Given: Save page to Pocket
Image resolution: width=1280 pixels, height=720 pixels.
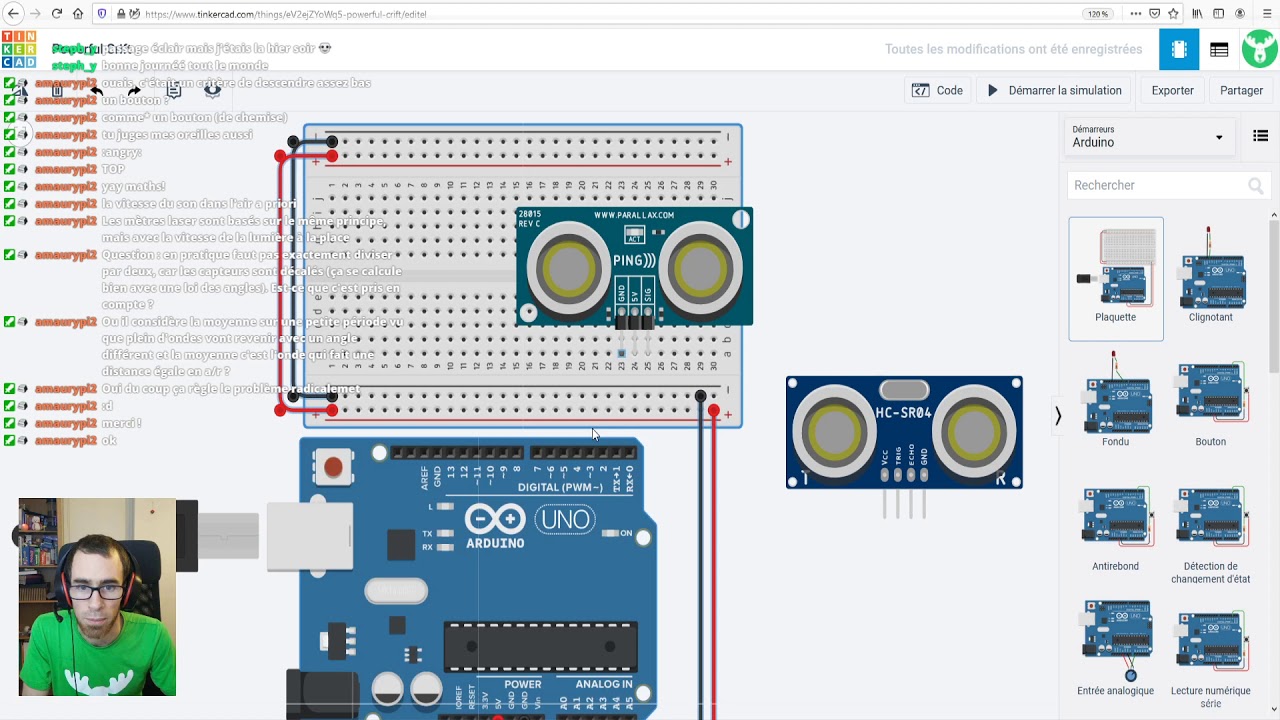Looking at the screenshot, I should click(x=1154, y=14).
